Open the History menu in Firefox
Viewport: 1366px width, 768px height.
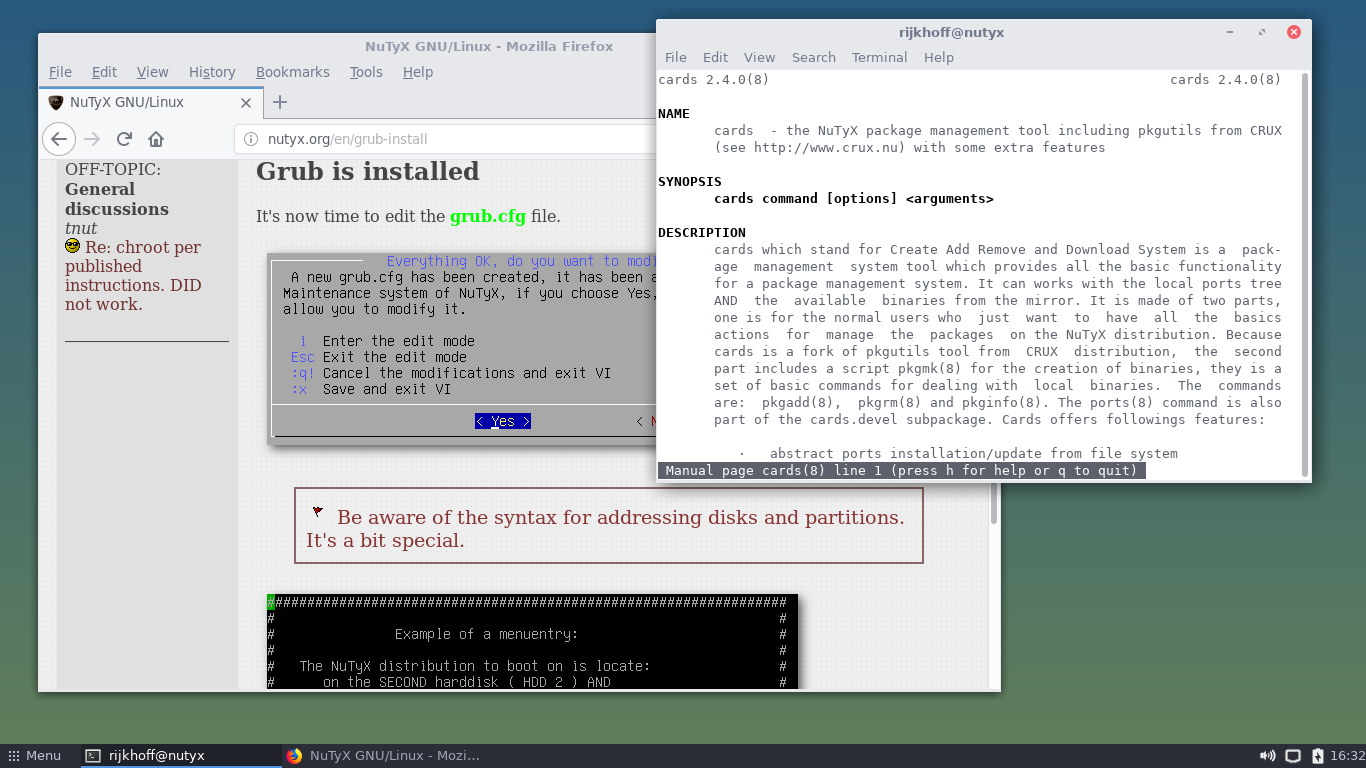(212, 72)
